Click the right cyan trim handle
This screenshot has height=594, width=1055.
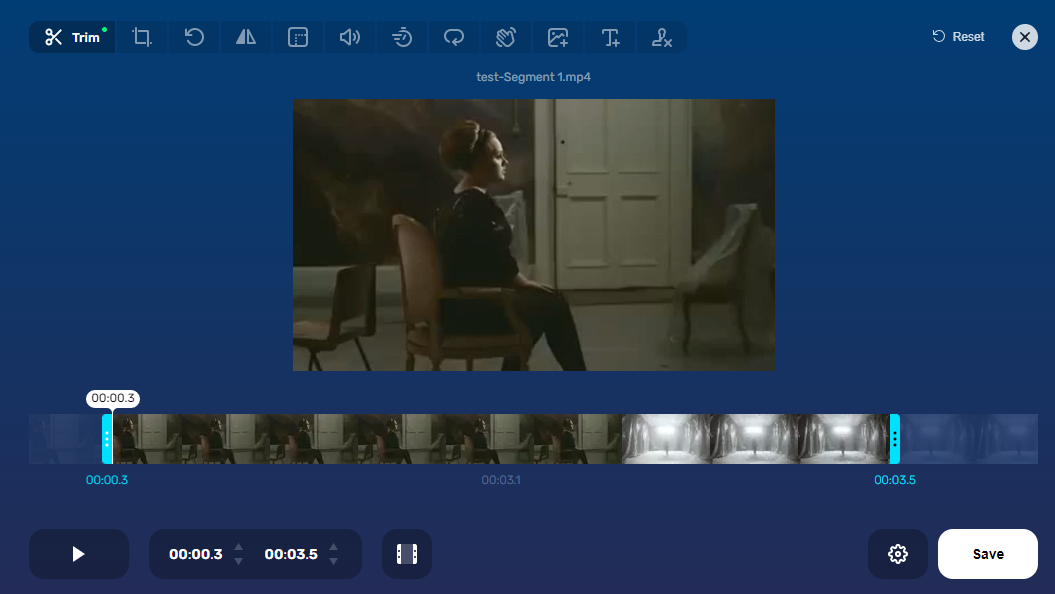[895, 439]
